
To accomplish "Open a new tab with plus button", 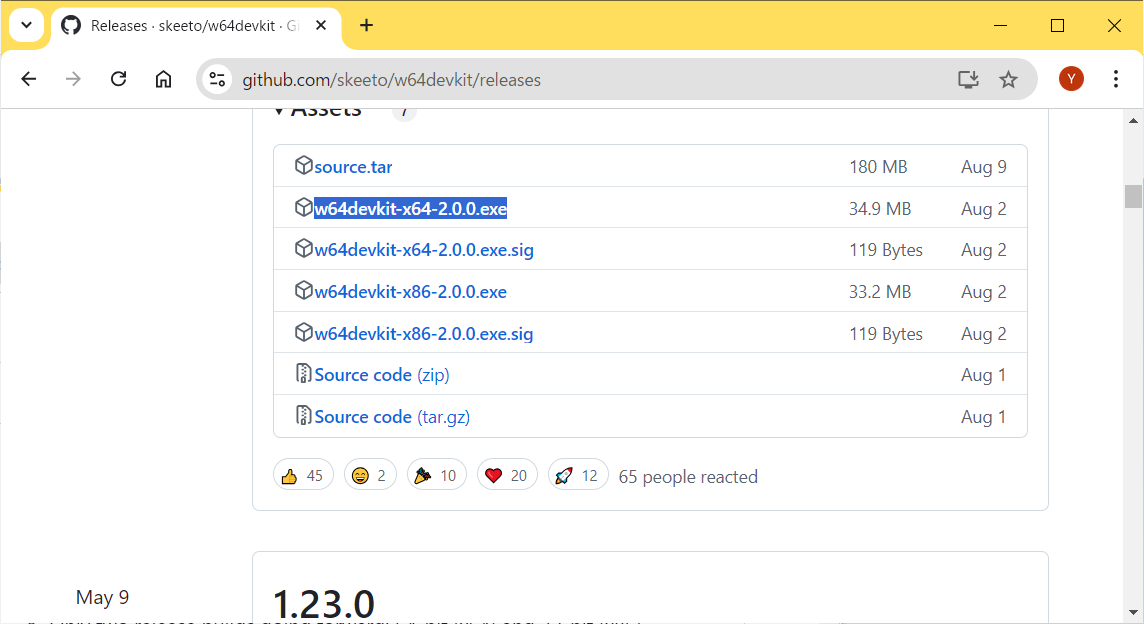I will click(366, 26).
